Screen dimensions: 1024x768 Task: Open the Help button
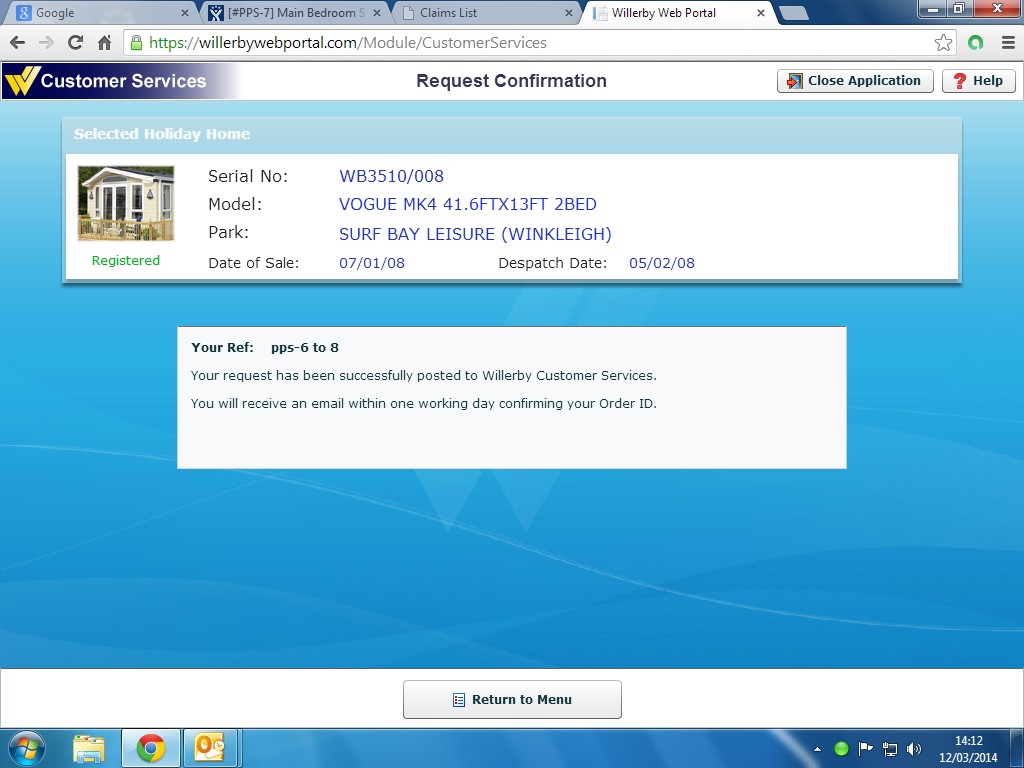coord(978,81)
